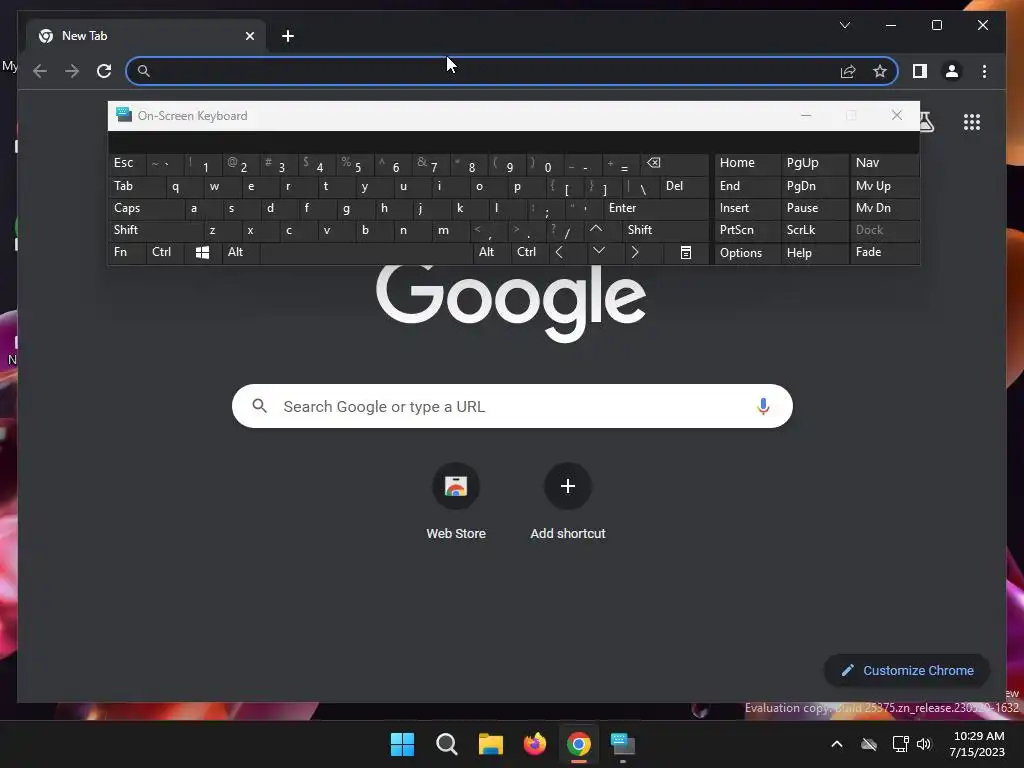Toggle the right Shift key
This screenshot has width=1024, height=768.
point(665,230)
